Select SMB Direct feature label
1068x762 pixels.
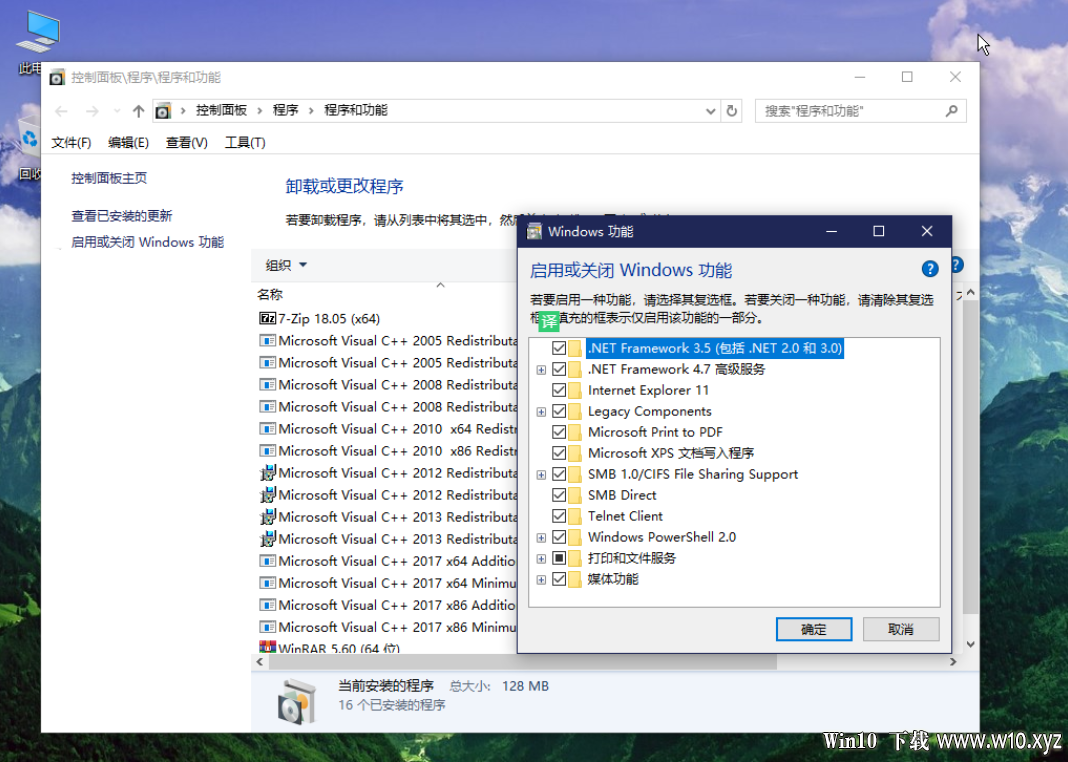[x=623, y=495]
